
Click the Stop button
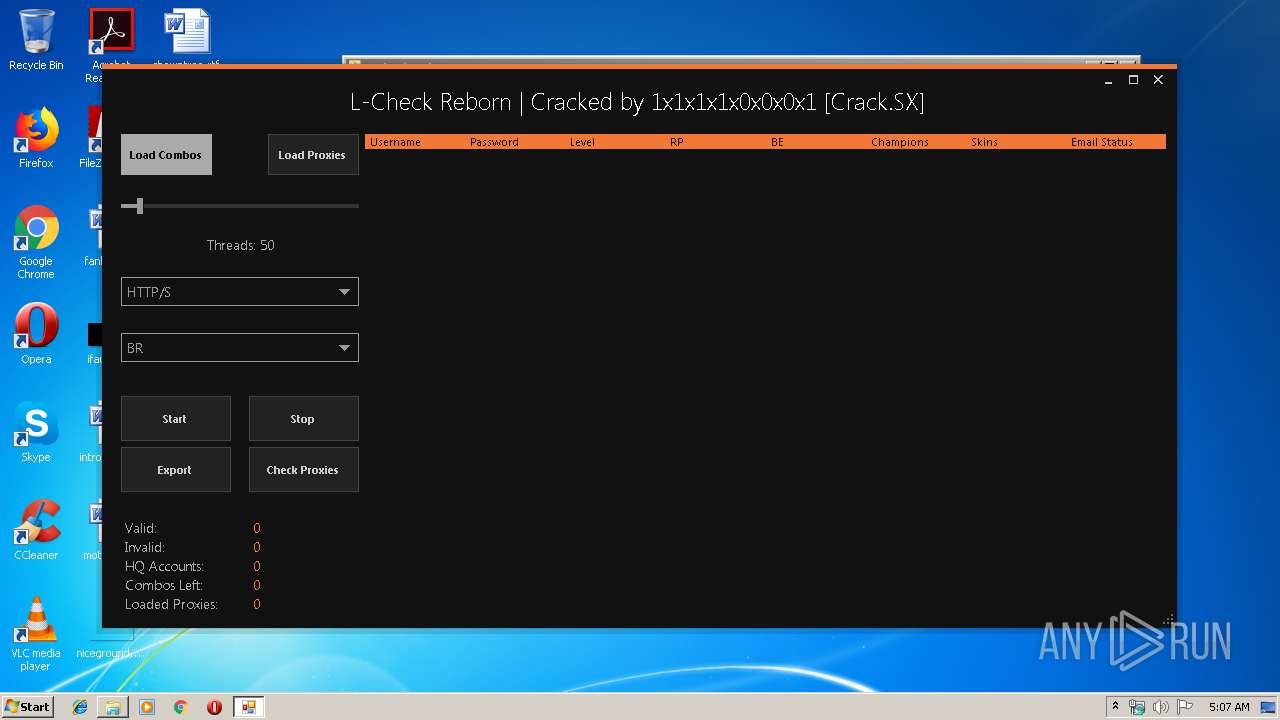303,419
